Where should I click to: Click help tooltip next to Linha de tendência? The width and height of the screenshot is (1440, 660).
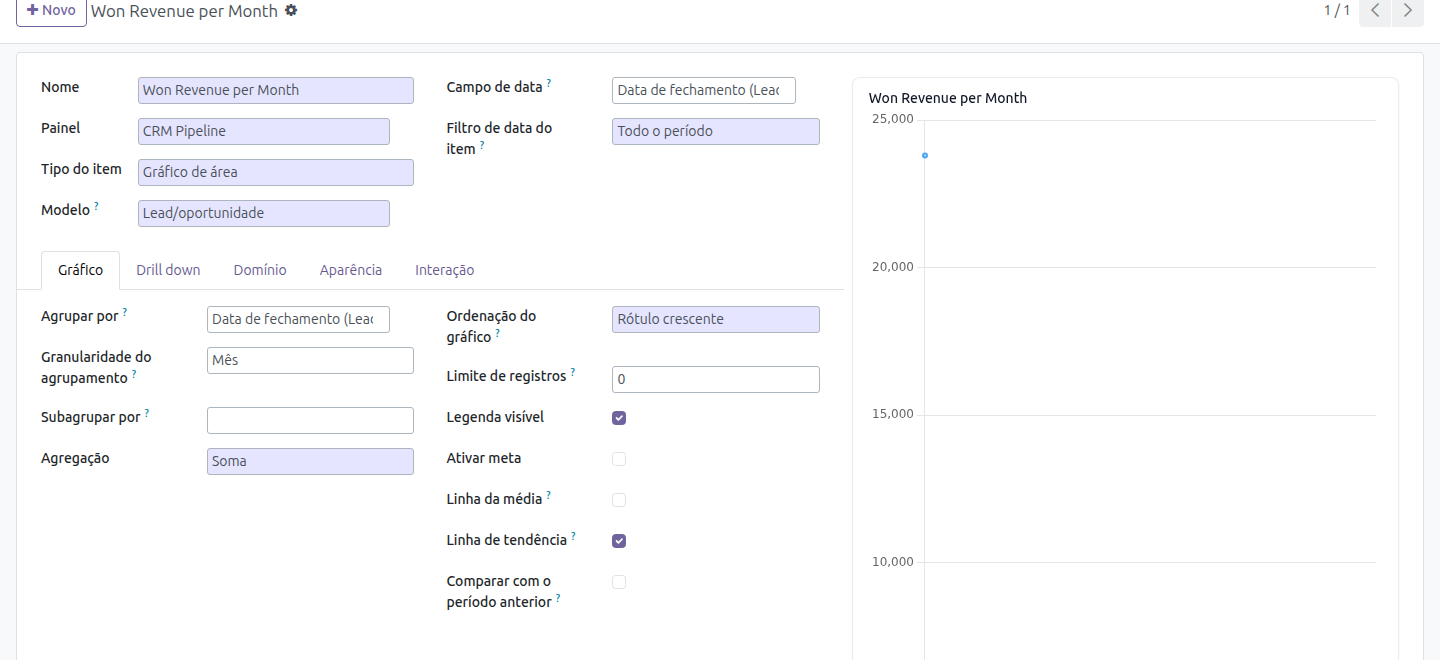pyautogui.click(x=574, y=536)
